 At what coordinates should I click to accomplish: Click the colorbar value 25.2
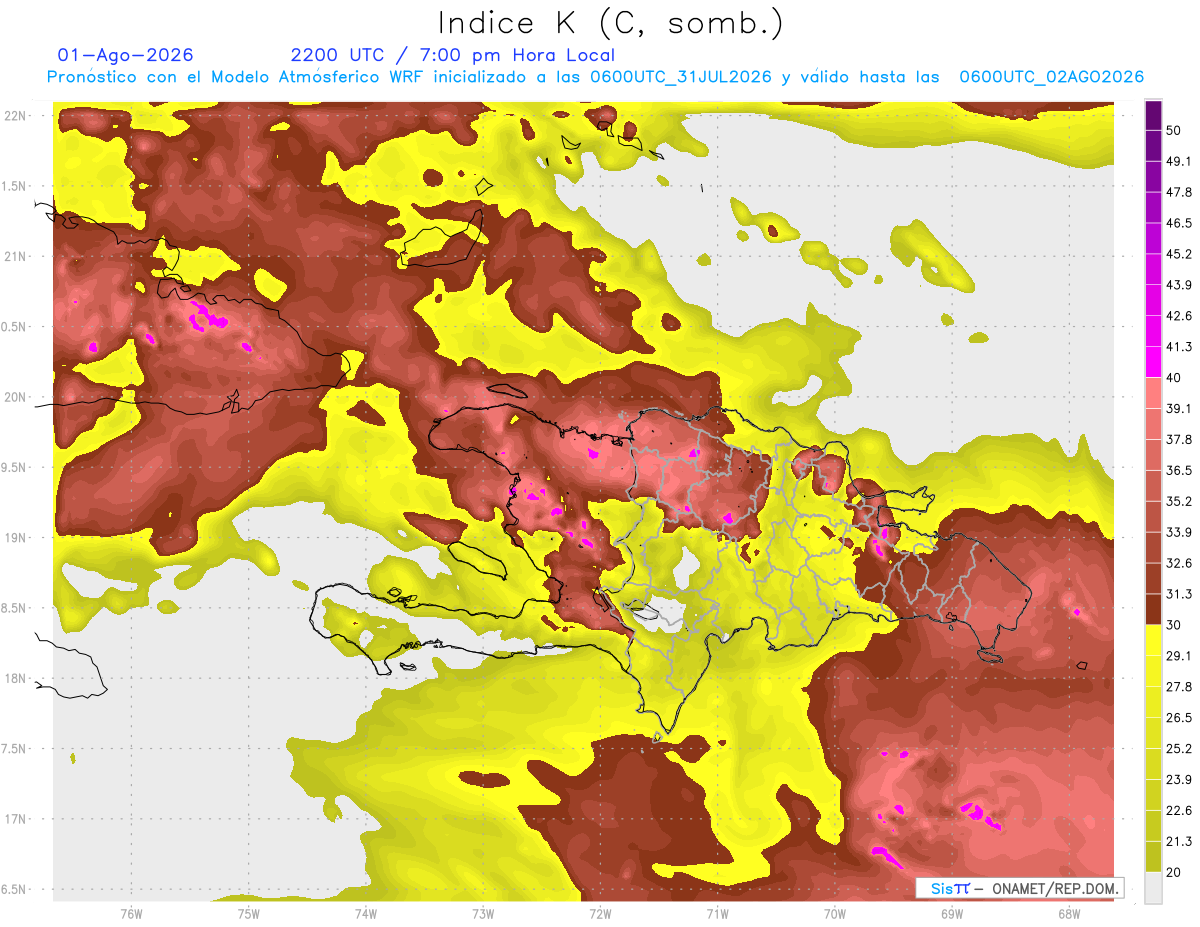click(x=1179, y=749)
